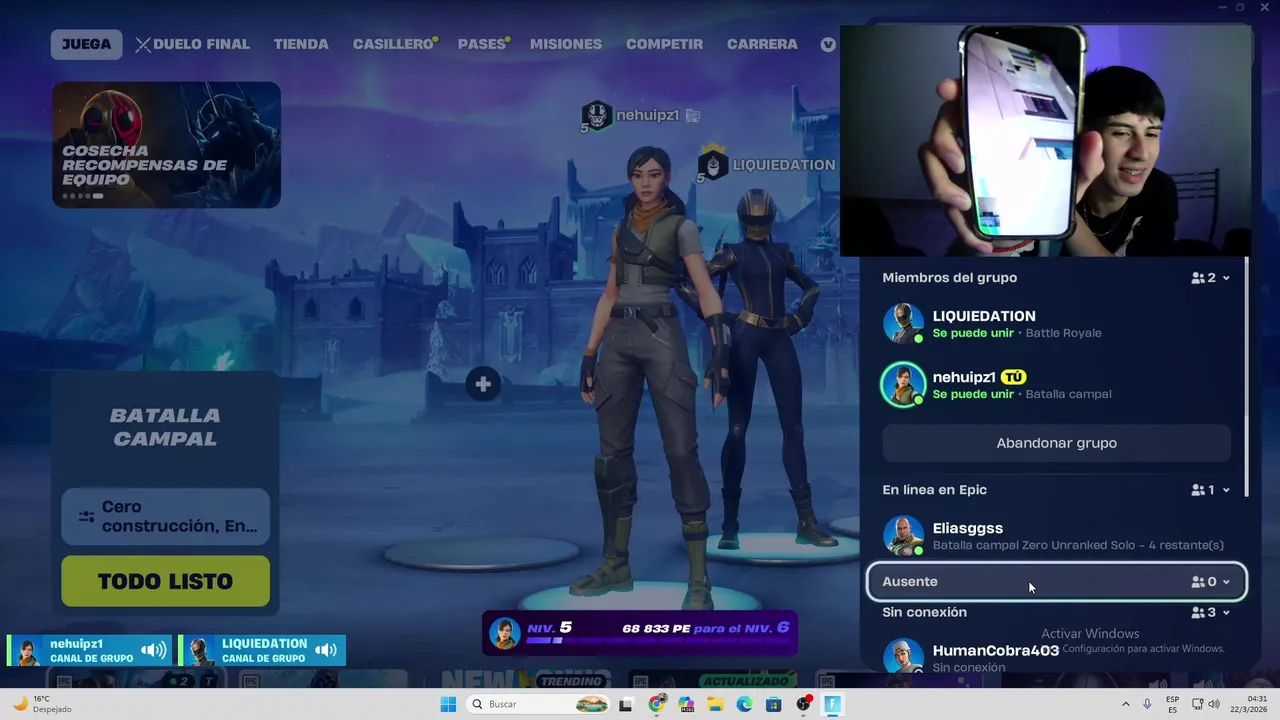Viewport: 1280px width, 720px height.
Task: Open the Cosecha Recompensas de Equipo banner
Action: click(x=166, y=145)
